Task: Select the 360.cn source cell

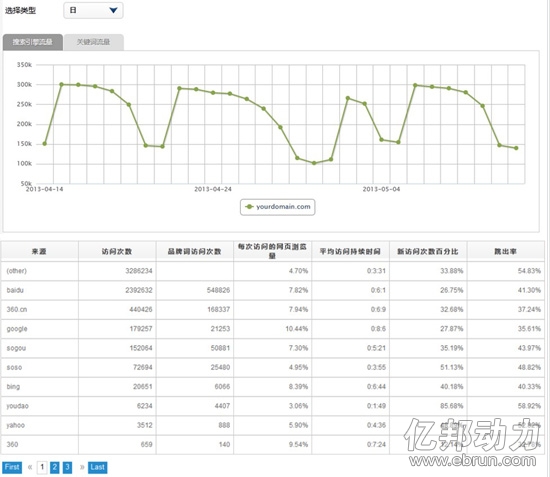Action: point(39,309)
